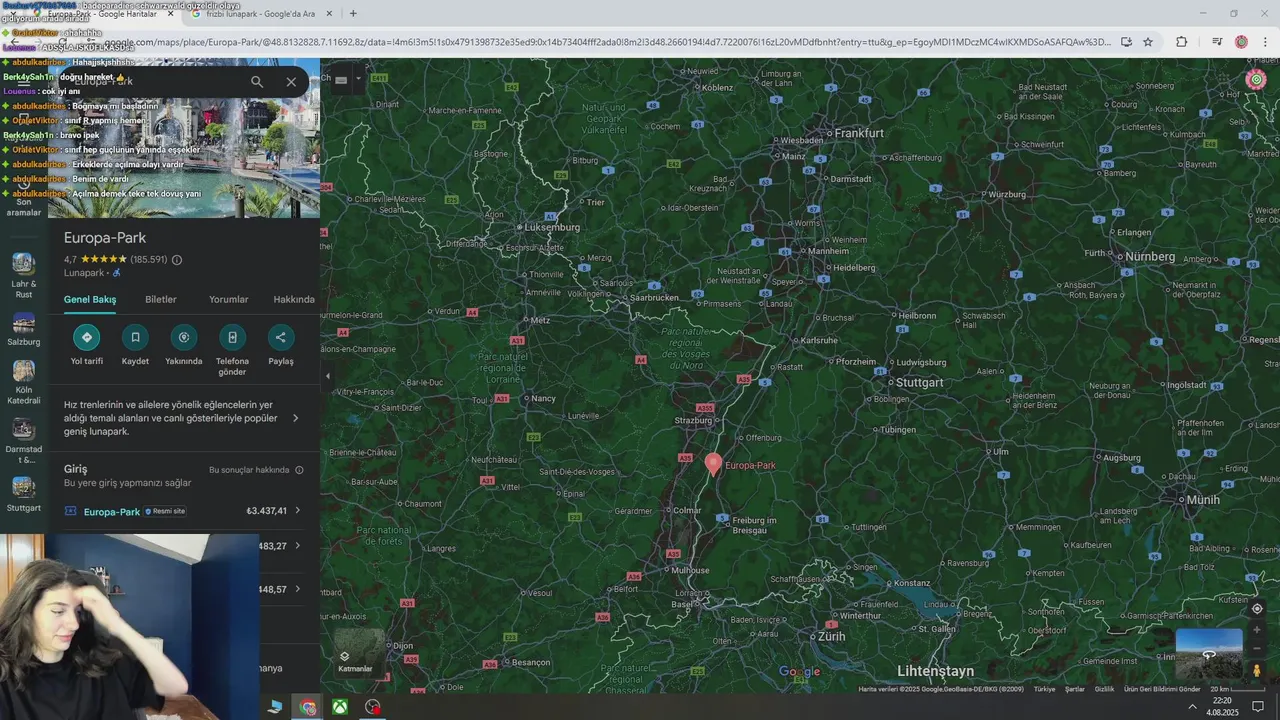1280x720 pixels.
Task: Open the Lahr & Rust recent search
Action: [24, 275]
